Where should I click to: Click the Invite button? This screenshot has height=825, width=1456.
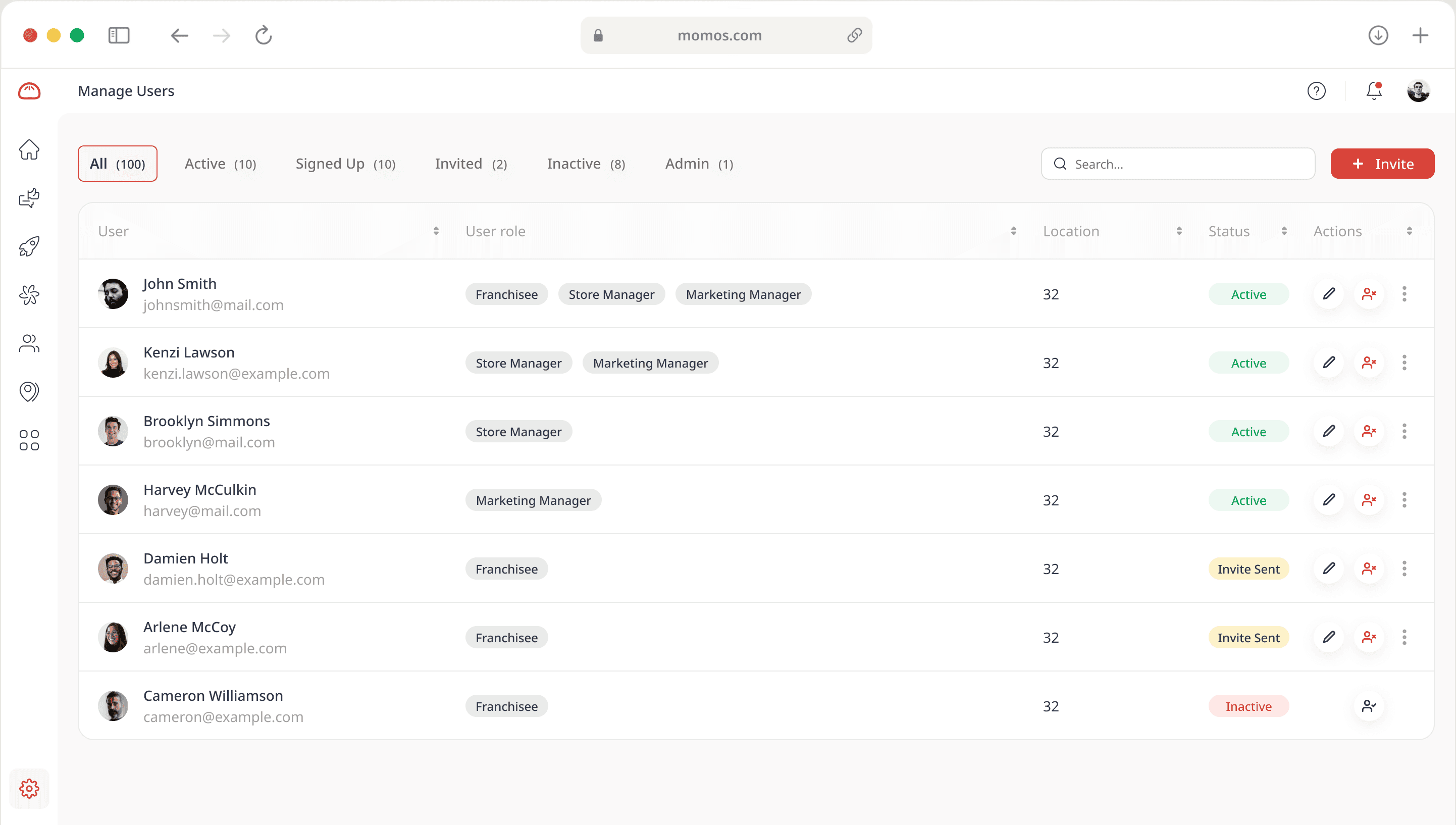point(1382,163)
